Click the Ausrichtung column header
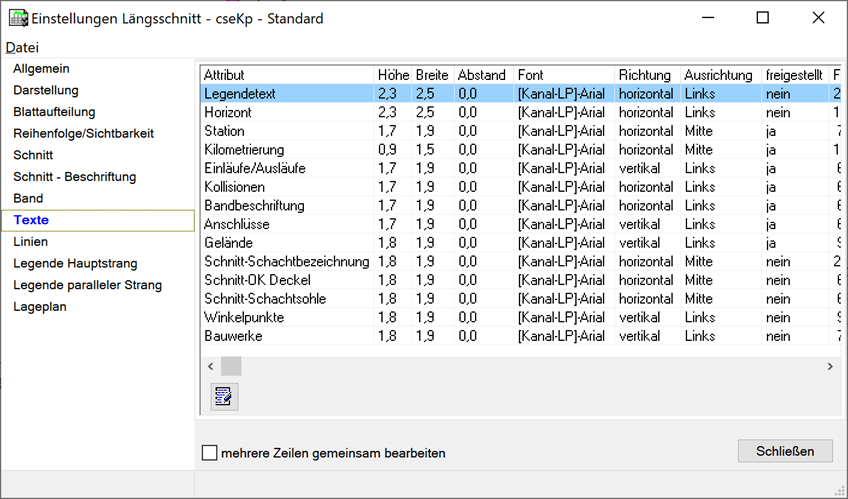The width and height of the screenshot is (848, 499). coord(718,75)
